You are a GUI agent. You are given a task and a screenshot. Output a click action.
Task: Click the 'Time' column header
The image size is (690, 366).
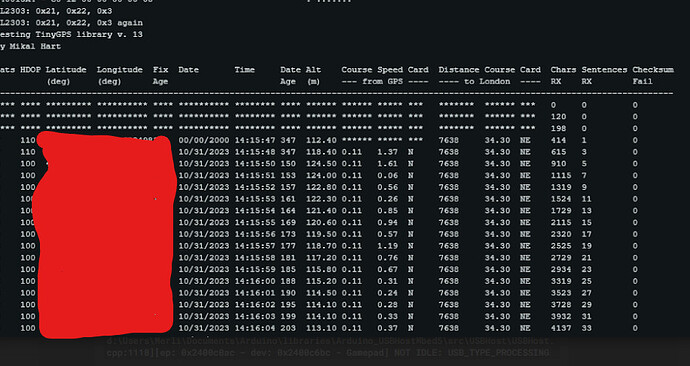pyautogui.click(x=245, y=70)
